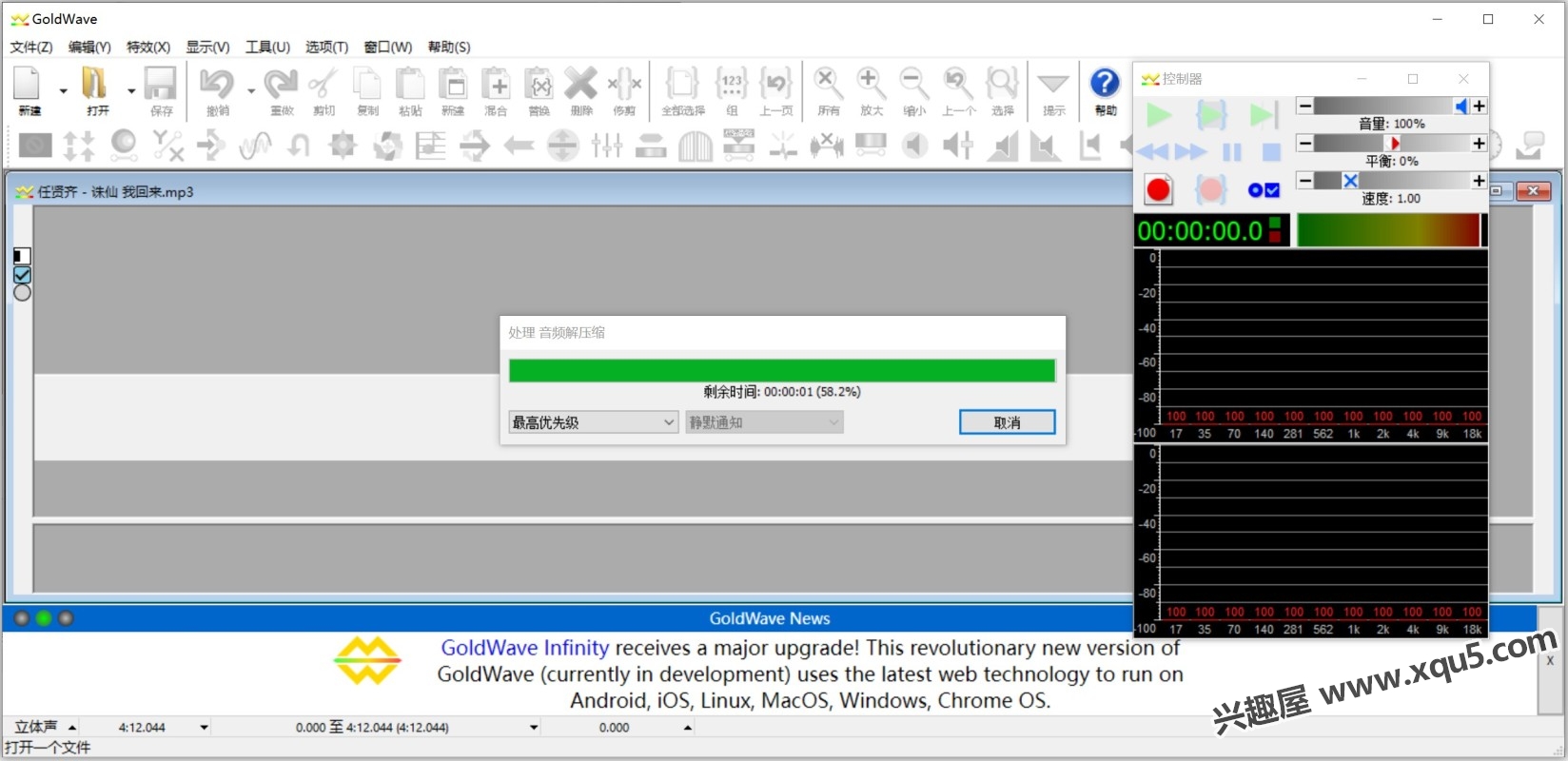The height and width of the screenshot is (761, 1568).
Task: Open the 最高优先级 priority dropdown
Action: [593, 422]
